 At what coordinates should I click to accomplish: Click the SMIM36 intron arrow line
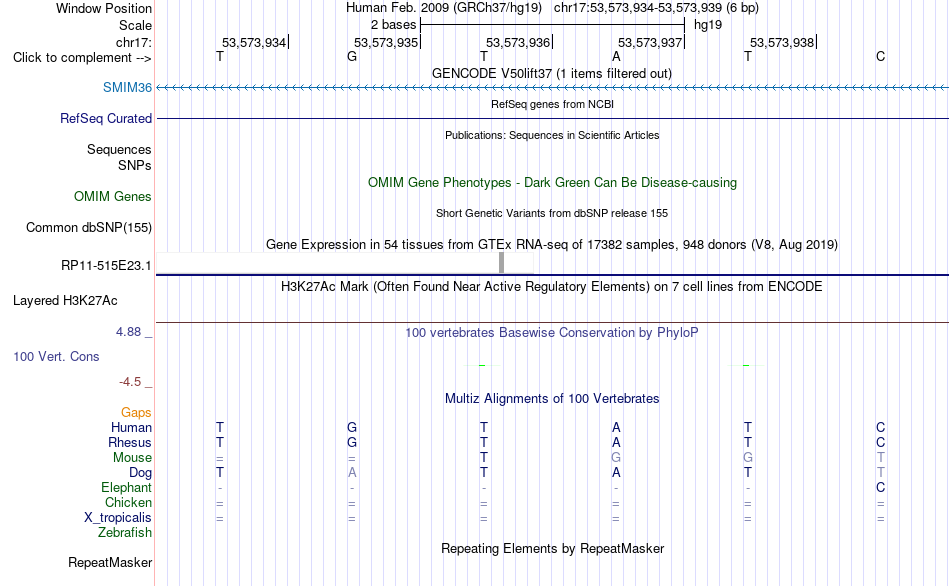pos(552,88)
